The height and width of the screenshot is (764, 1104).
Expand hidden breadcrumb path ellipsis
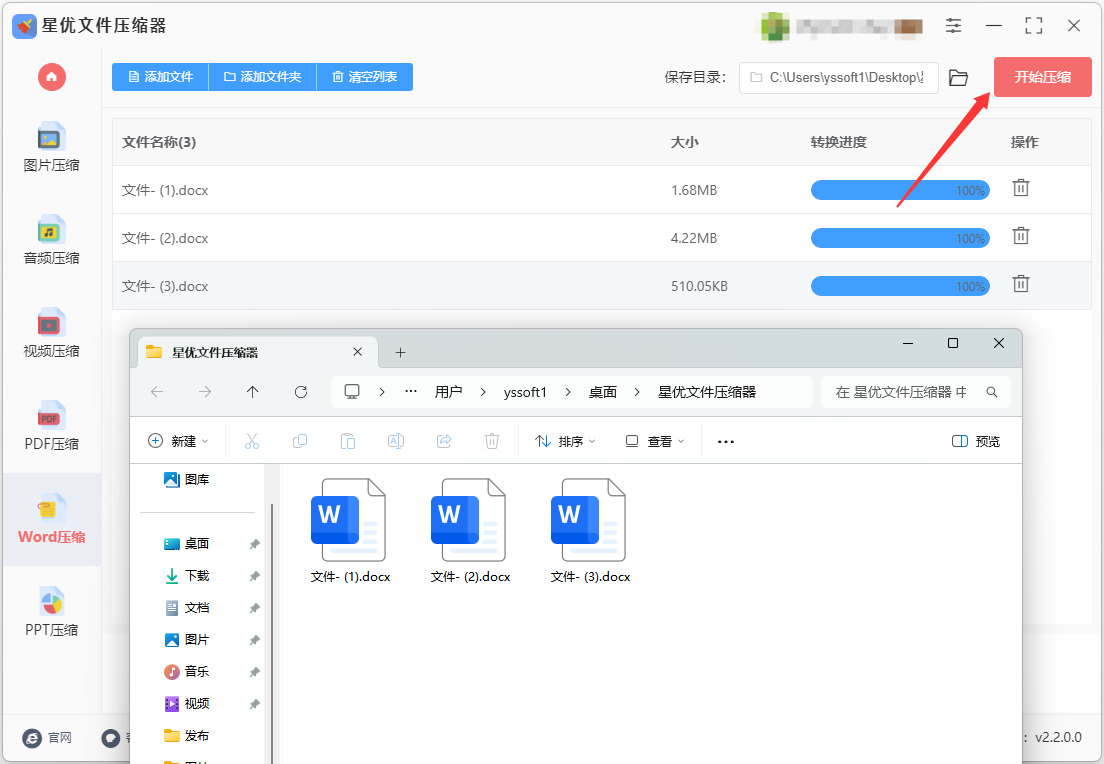[x=410, y=392]
